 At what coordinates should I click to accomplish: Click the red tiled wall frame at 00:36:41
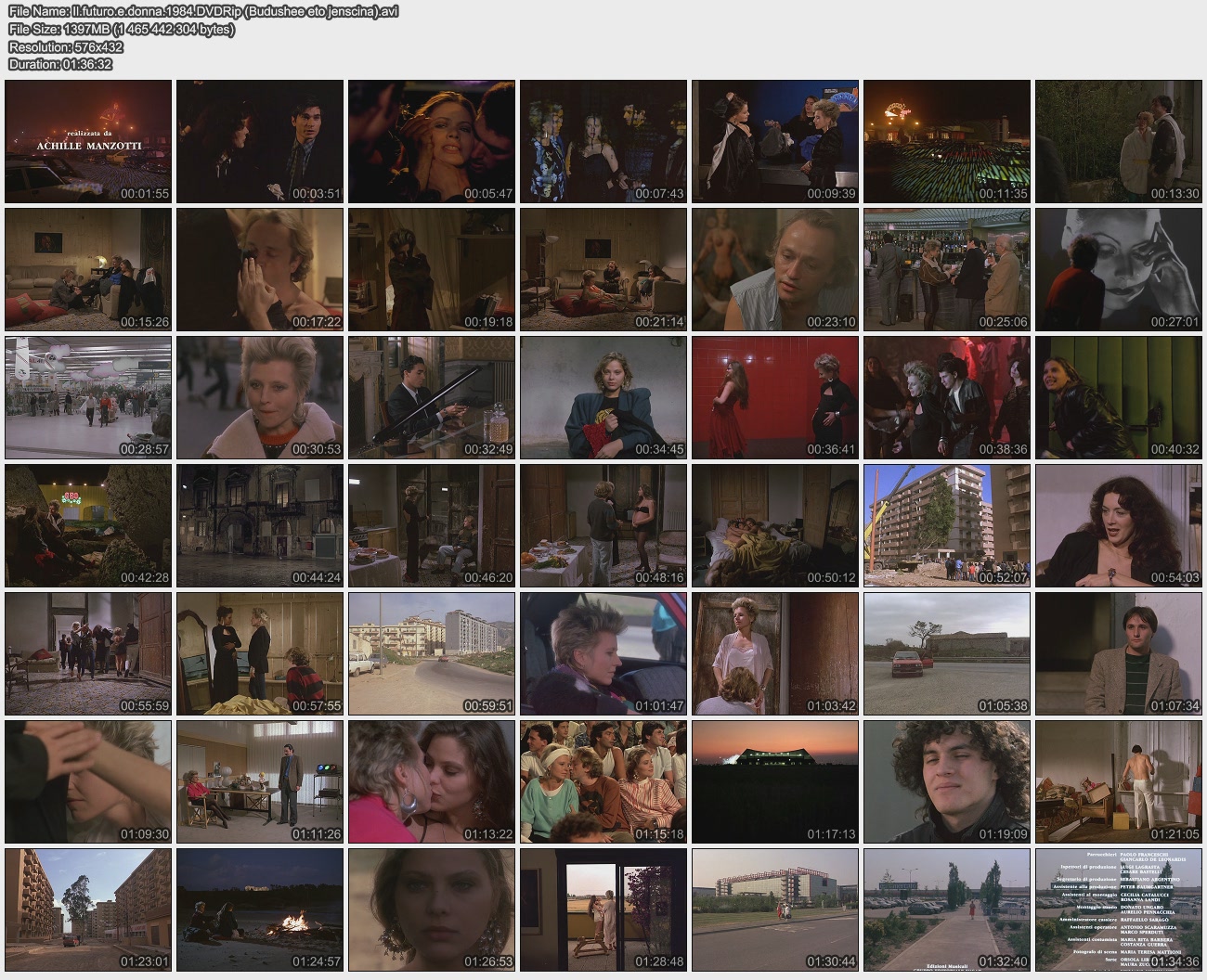point(775,397)
